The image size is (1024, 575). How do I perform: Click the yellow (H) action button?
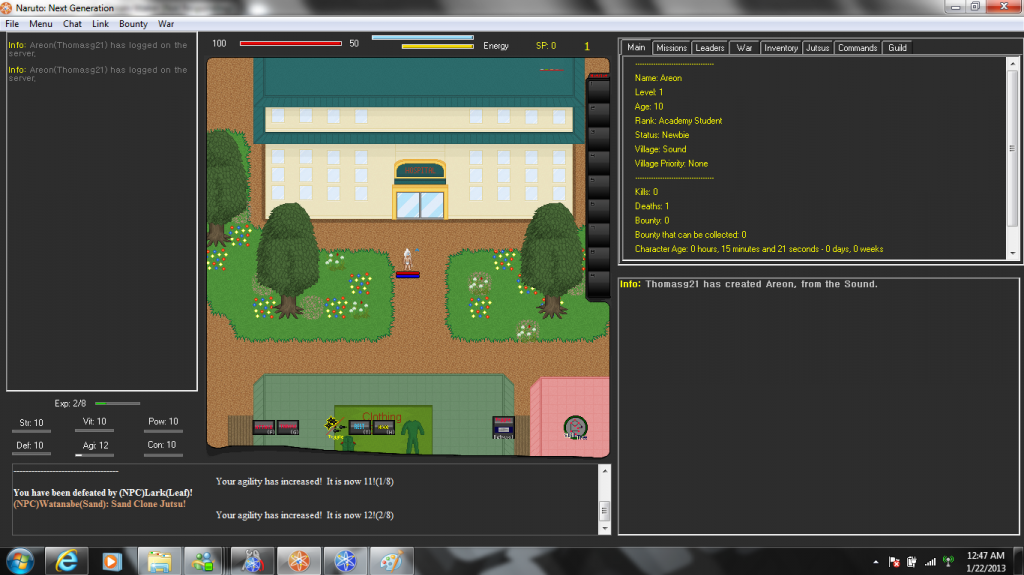tap(383, 427)
